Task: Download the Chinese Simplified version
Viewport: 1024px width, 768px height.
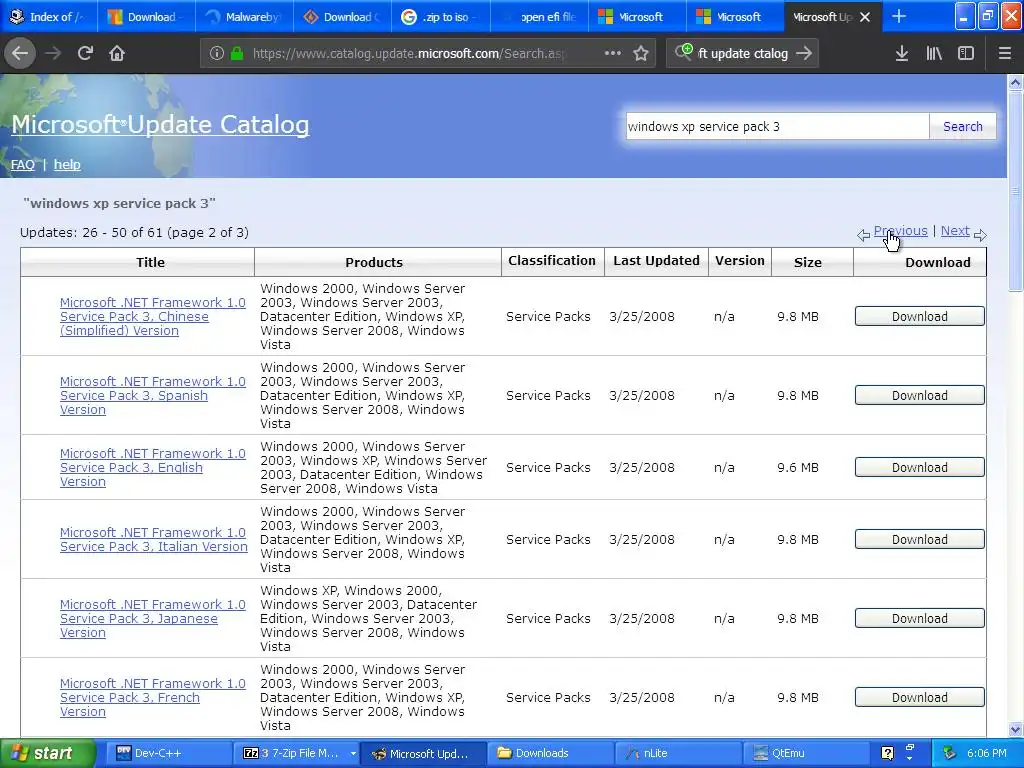Action: (920, 317)
